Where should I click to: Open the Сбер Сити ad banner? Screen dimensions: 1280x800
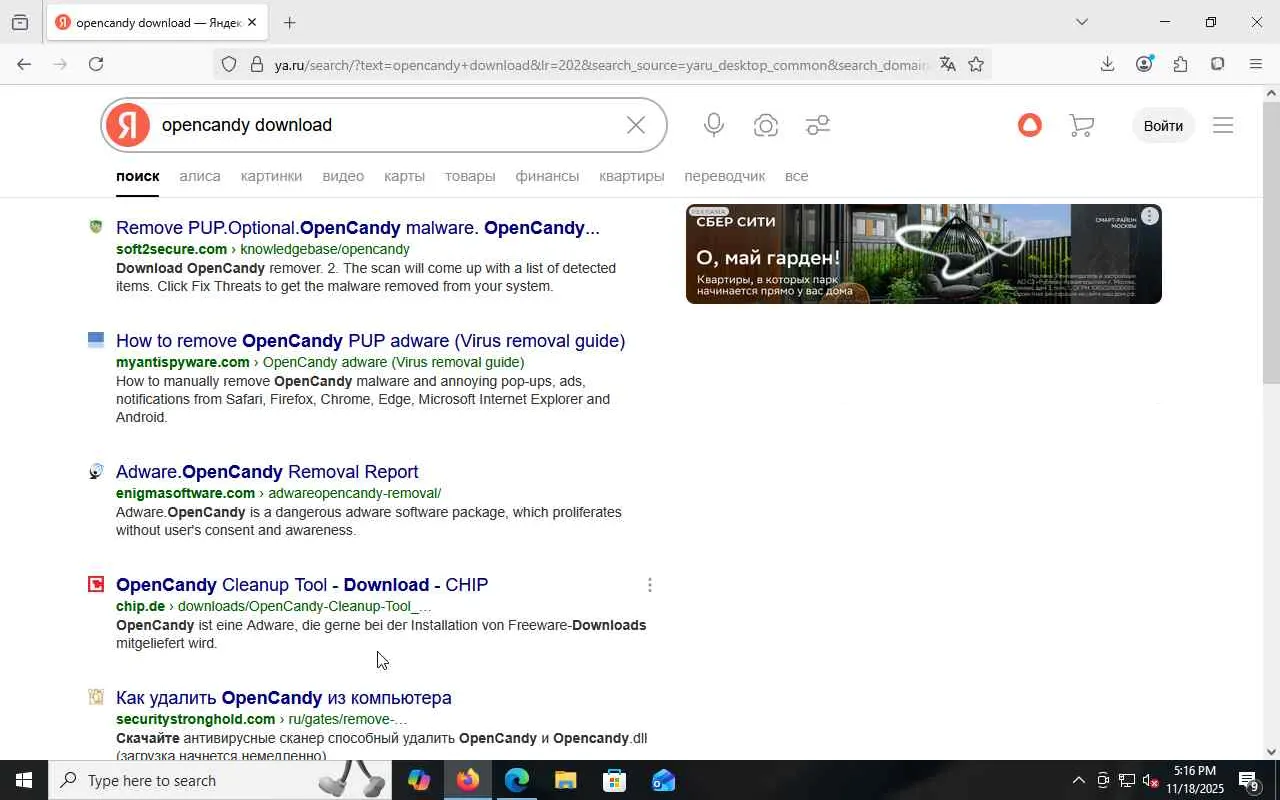[924, 254]
